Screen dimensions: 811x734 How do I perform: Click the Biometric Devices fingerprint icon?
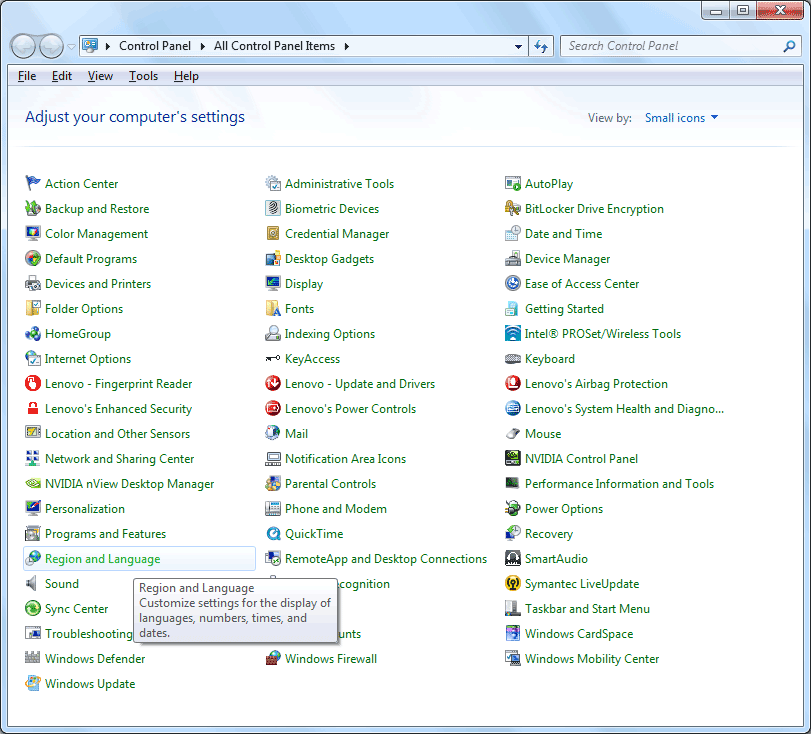click(273, 208)
